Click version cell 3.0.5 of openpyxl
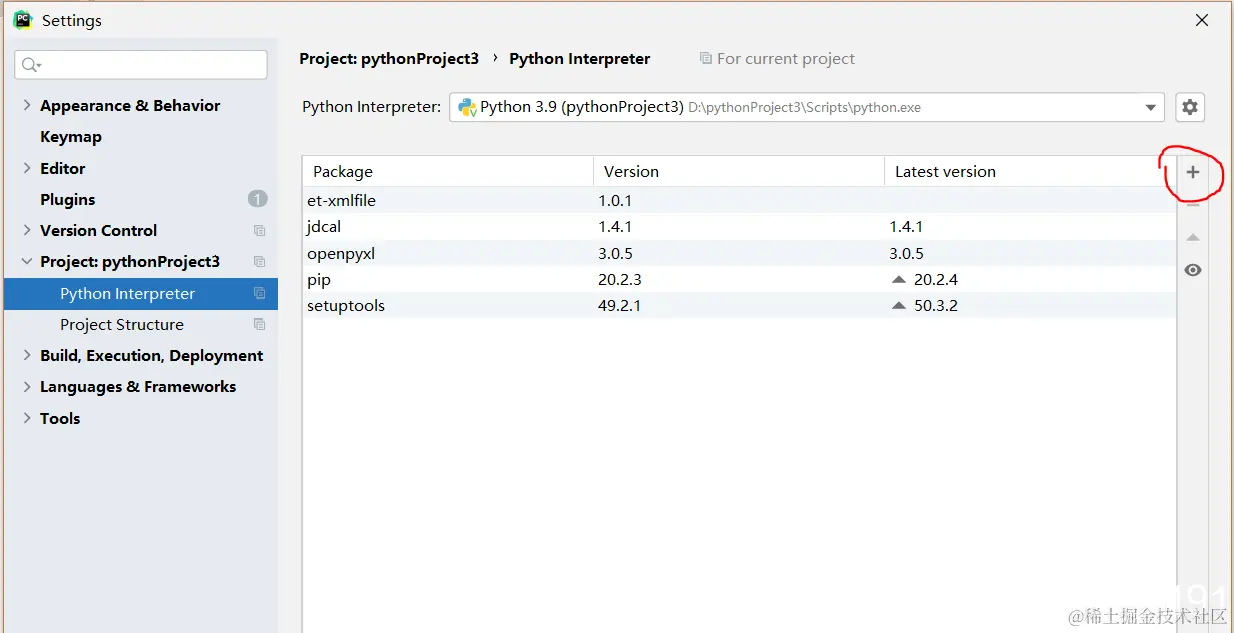 pos(615,253)
